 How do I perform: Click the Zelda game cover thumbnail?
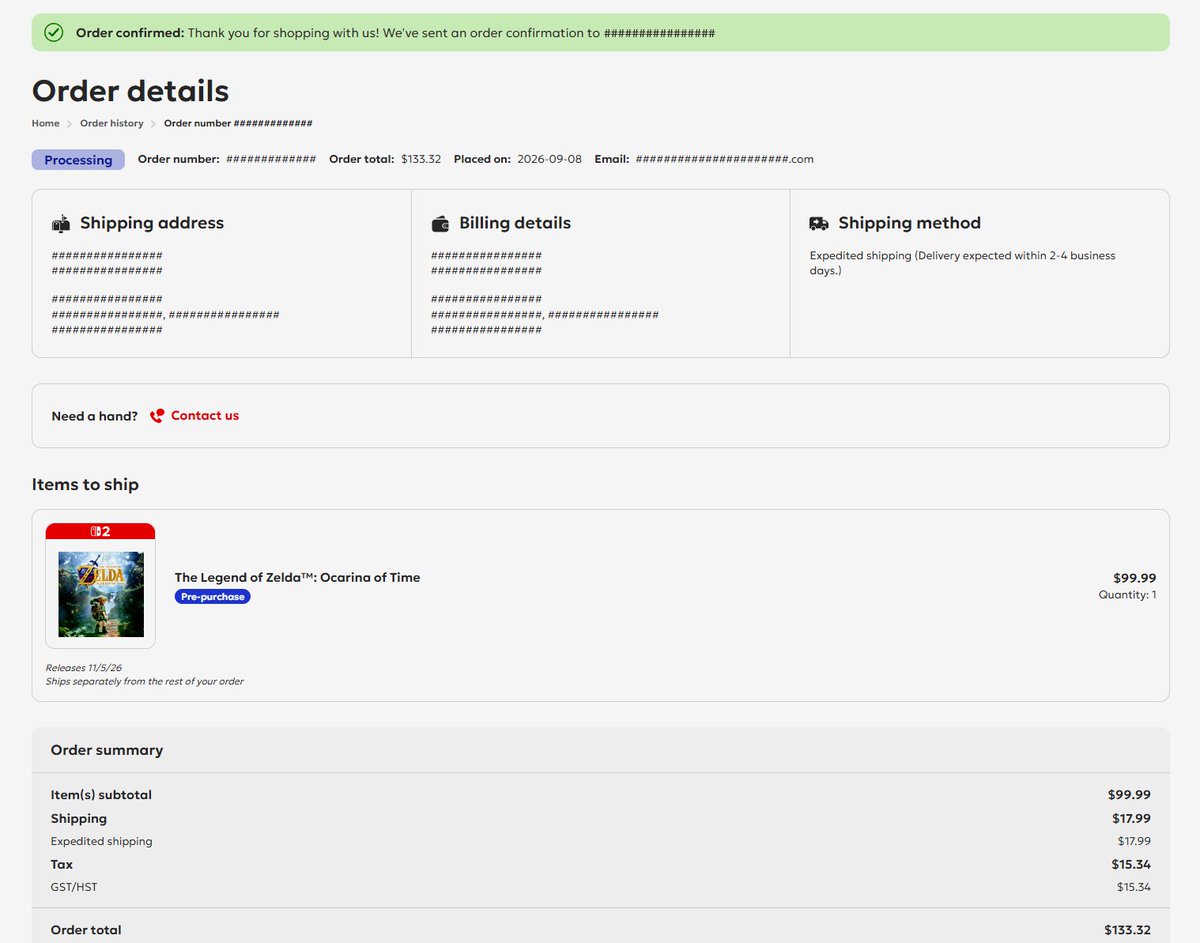coord(100,594)
